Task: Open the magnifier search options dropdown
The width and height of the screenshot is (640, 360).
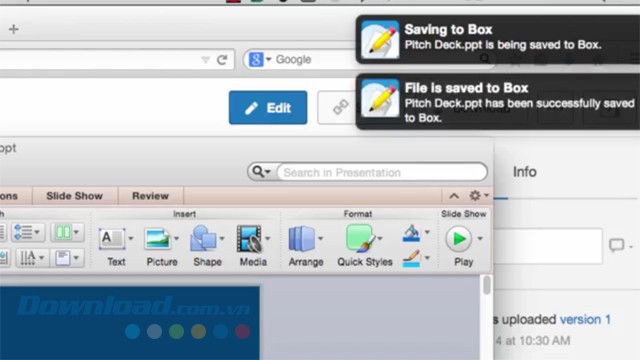Action: click(x=261, y=172)
